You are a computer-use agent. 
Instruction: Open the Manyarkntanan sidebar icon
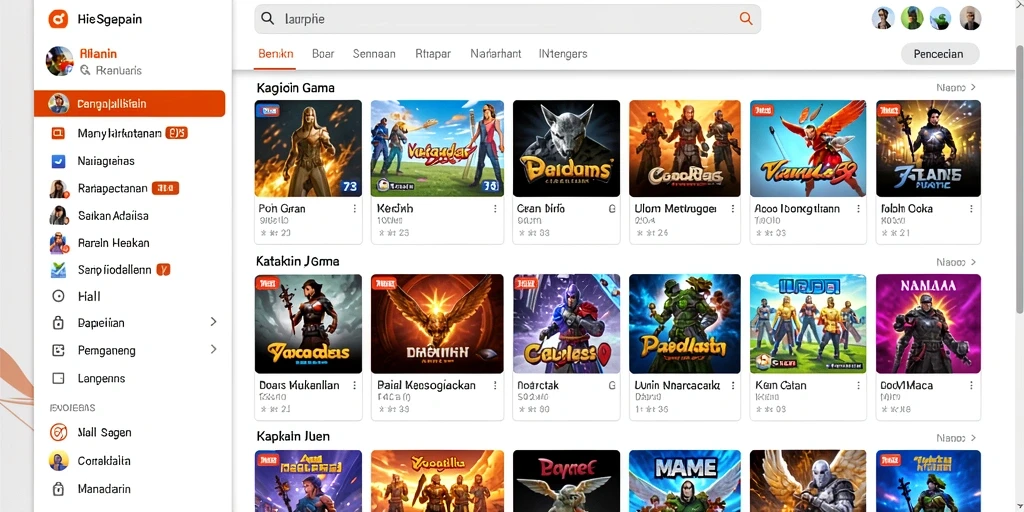tap(58, 133)
